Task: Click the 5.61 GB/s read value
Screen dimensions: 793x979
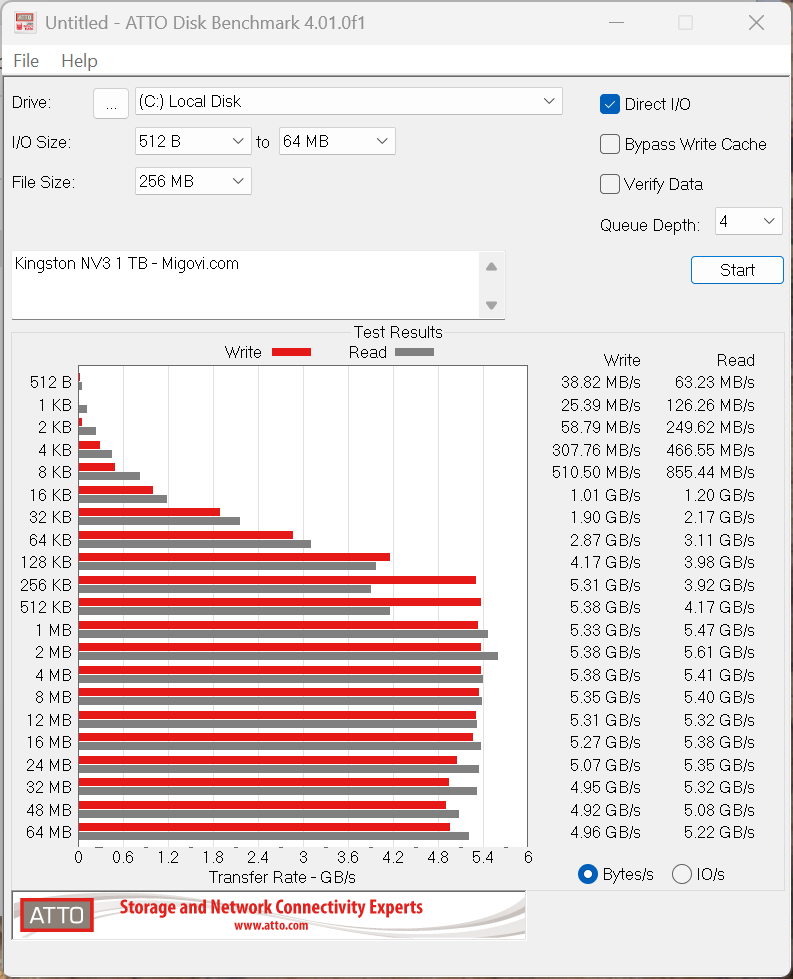Action: [719, 652]
